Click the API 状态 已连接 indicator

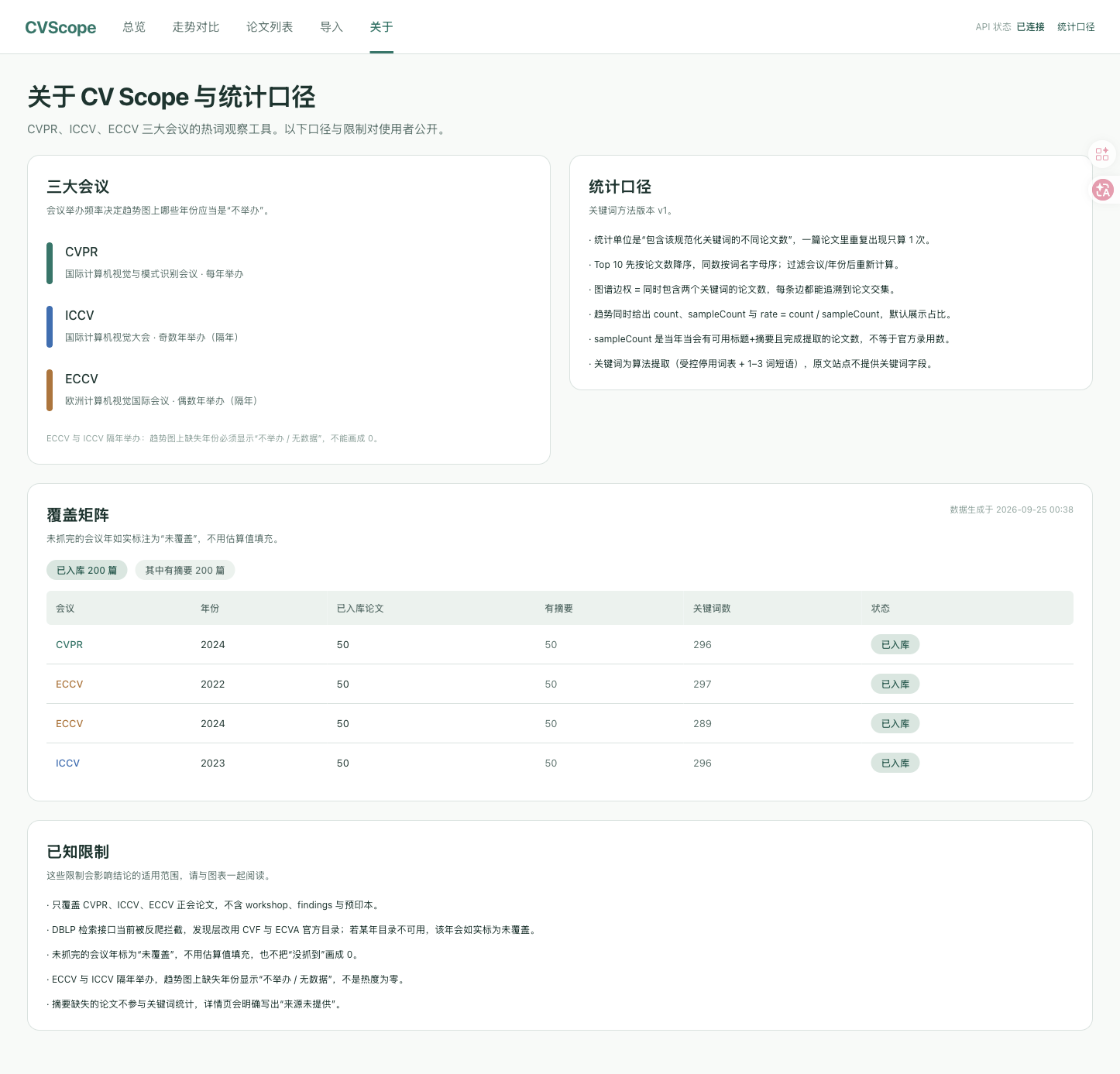pos(1010,27)
